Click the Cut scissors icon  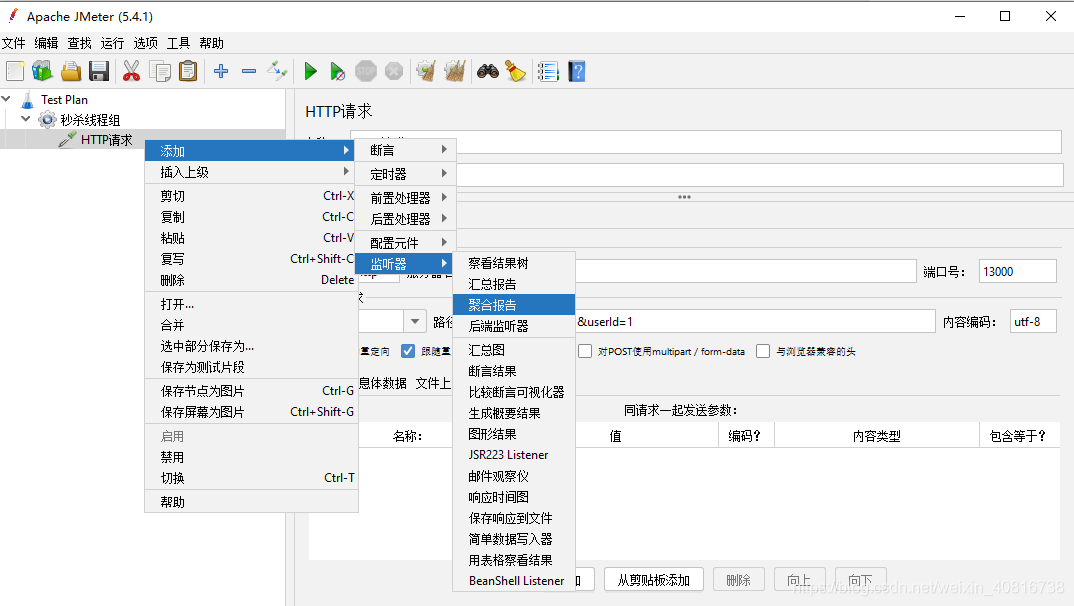[131, 71]
